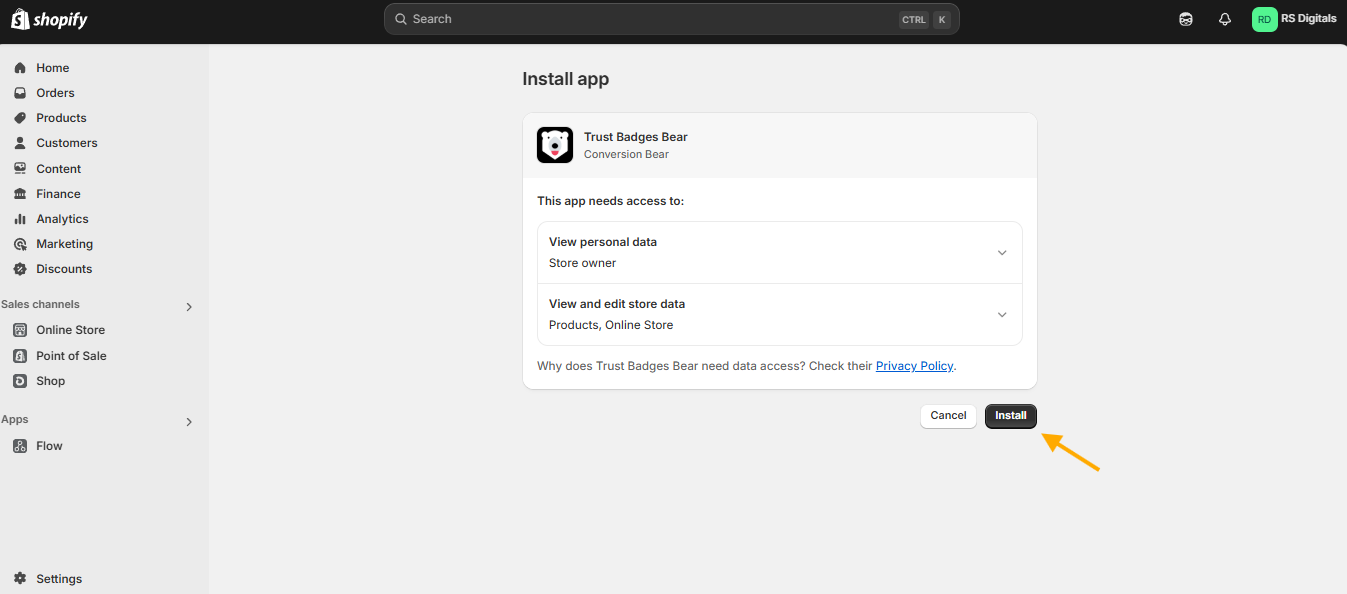Click the Install button
This screenshot has width=1347, height=594.
(x=1011, y=416)
